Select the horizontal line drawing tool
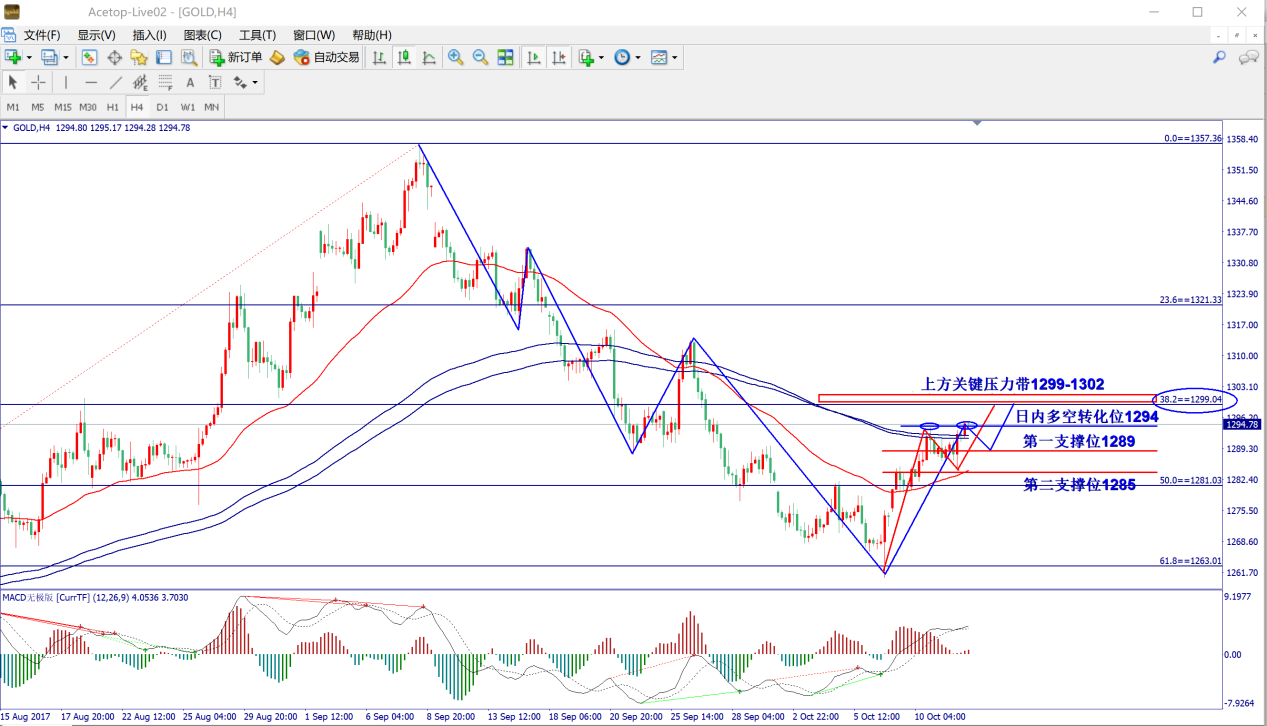Screen dimensions: 1267x726 coord(91,82)
